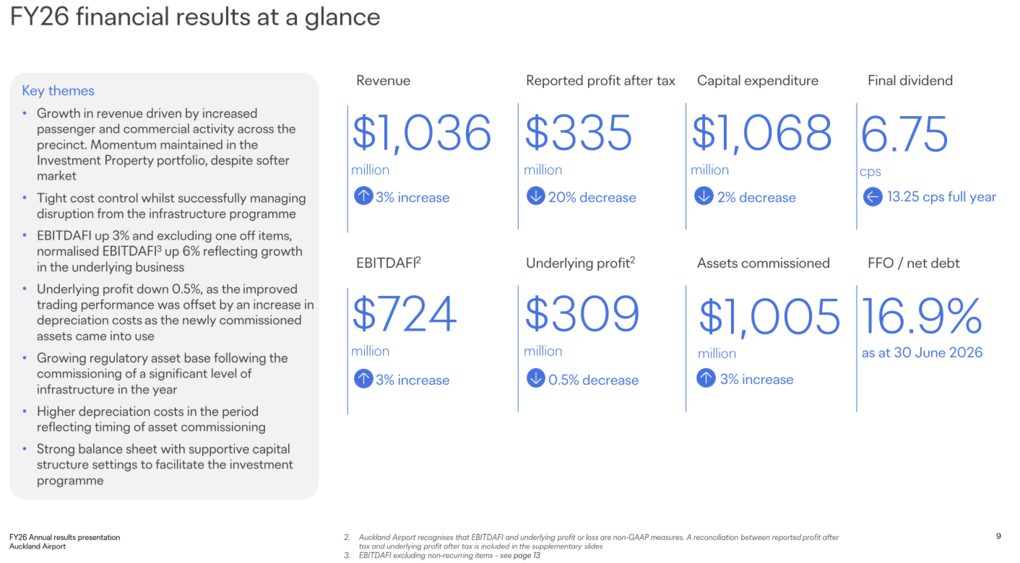
Task: Click the slide title FY26 financial results
Action: point(195,17)
